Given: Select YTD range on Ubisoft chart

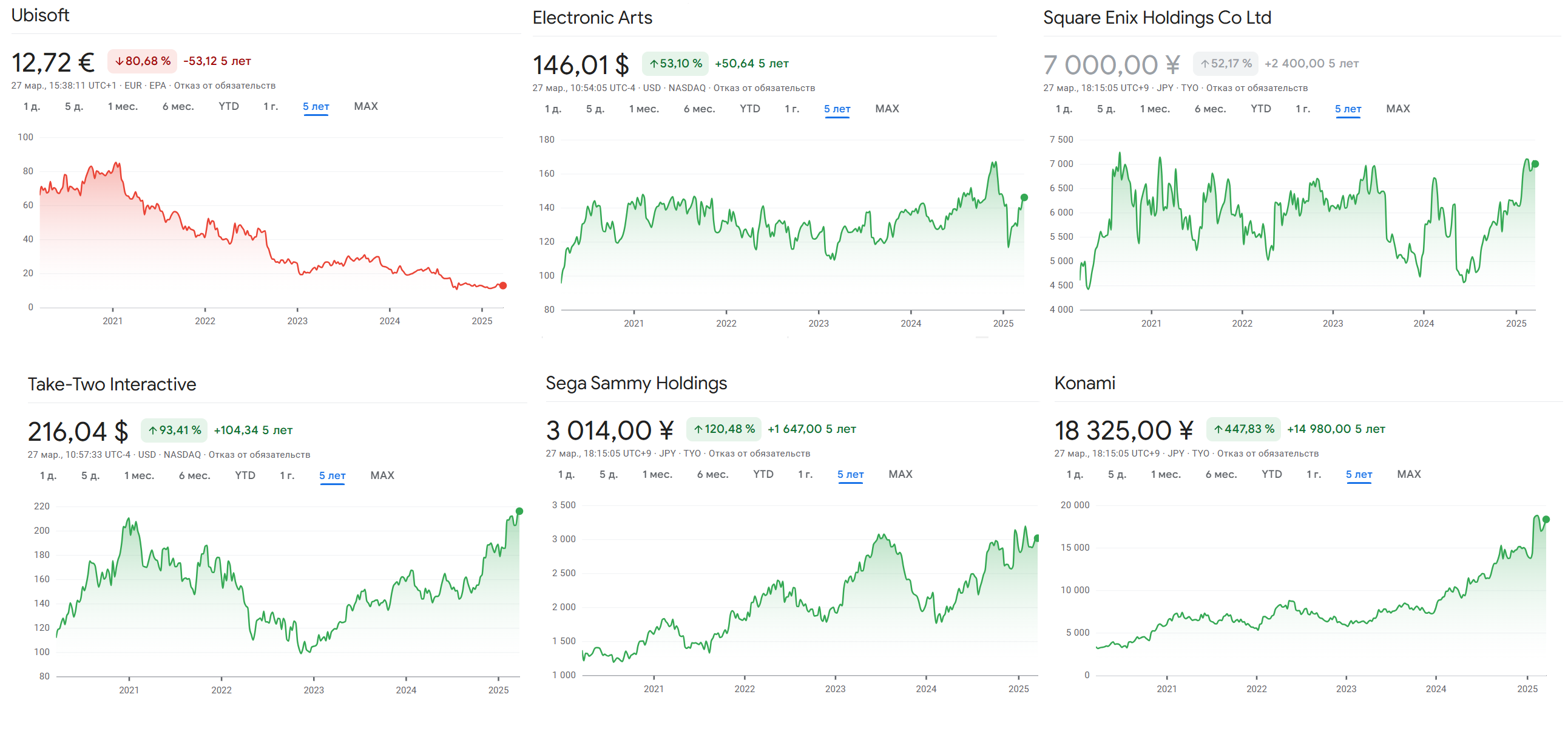Looking at the screenshot, I should 229,106.
